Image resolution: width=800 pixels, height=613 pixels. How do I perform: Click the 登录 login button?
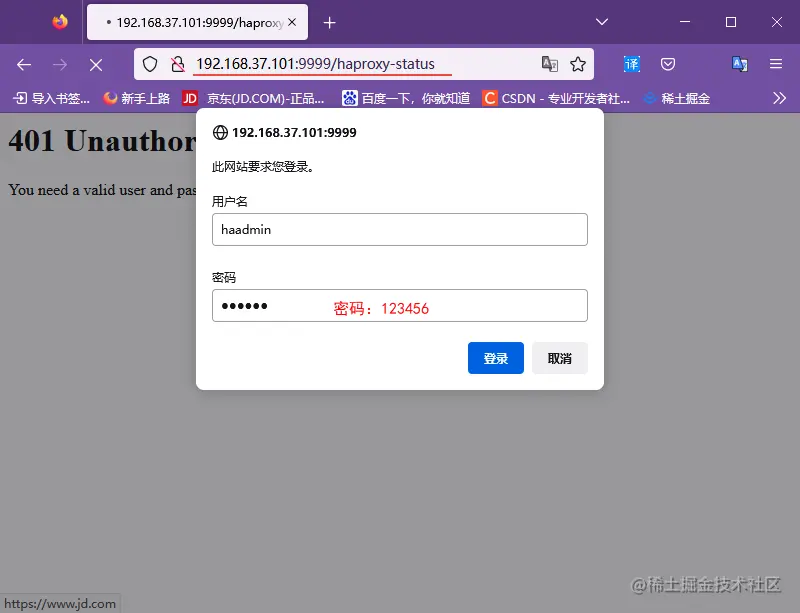tap(495, 357)
